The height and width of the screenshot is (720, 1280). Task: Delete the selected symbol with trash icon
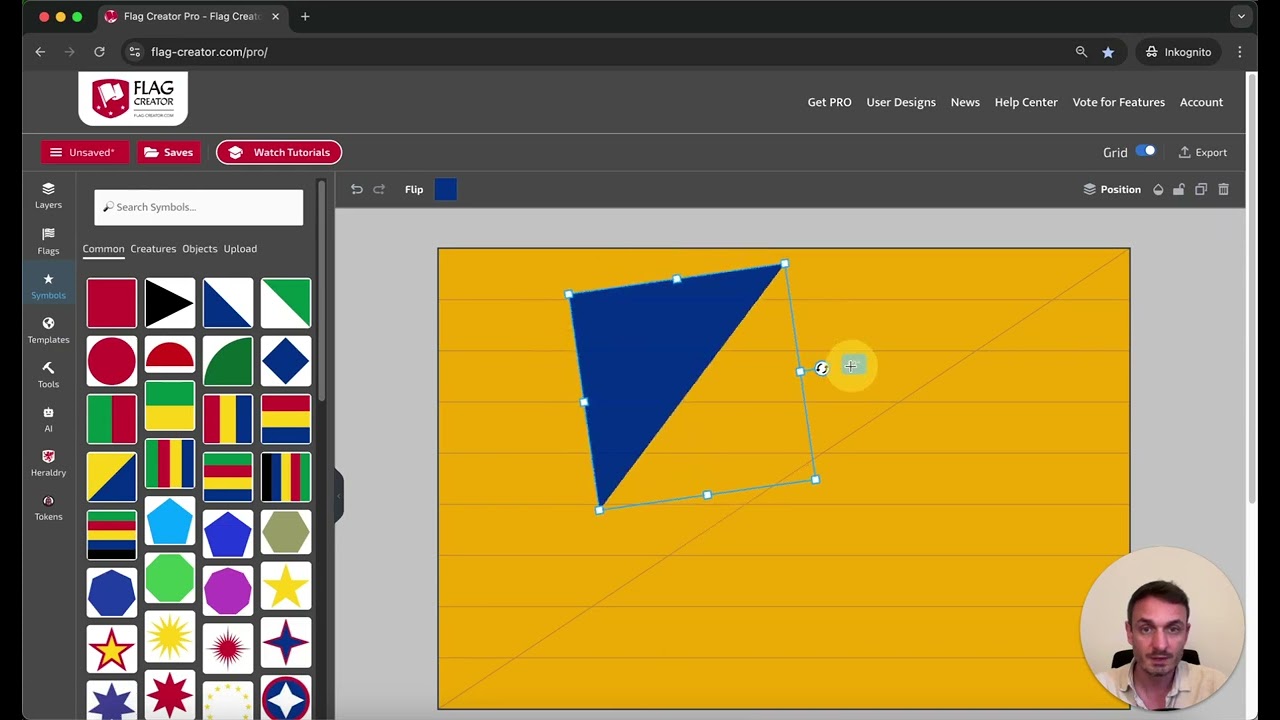(x=1223, y=189)
